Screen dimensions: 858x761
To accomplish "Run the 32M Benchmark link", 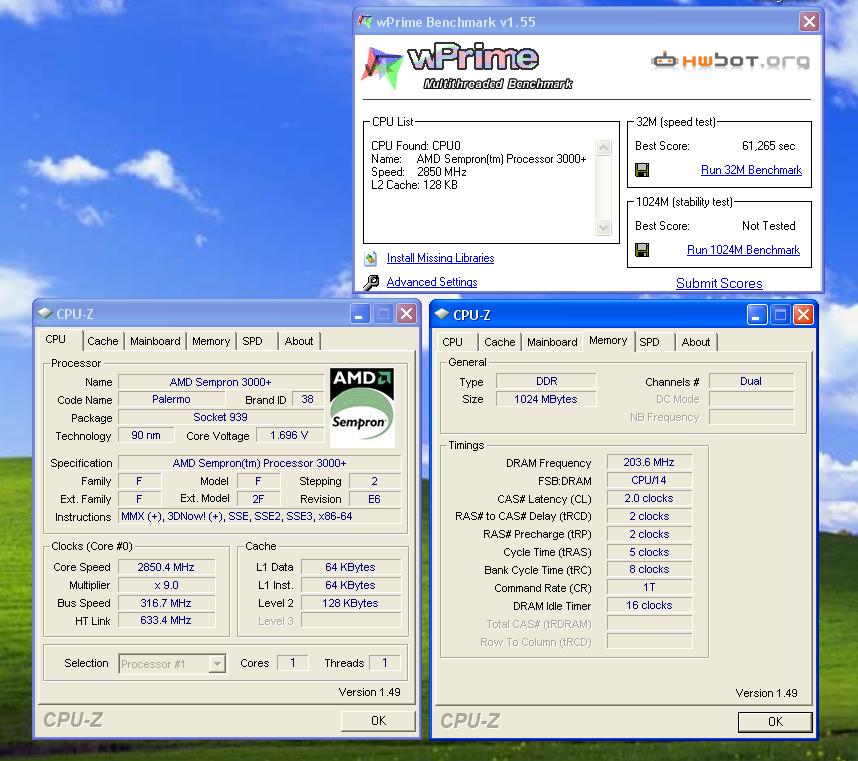I will 751,170.
